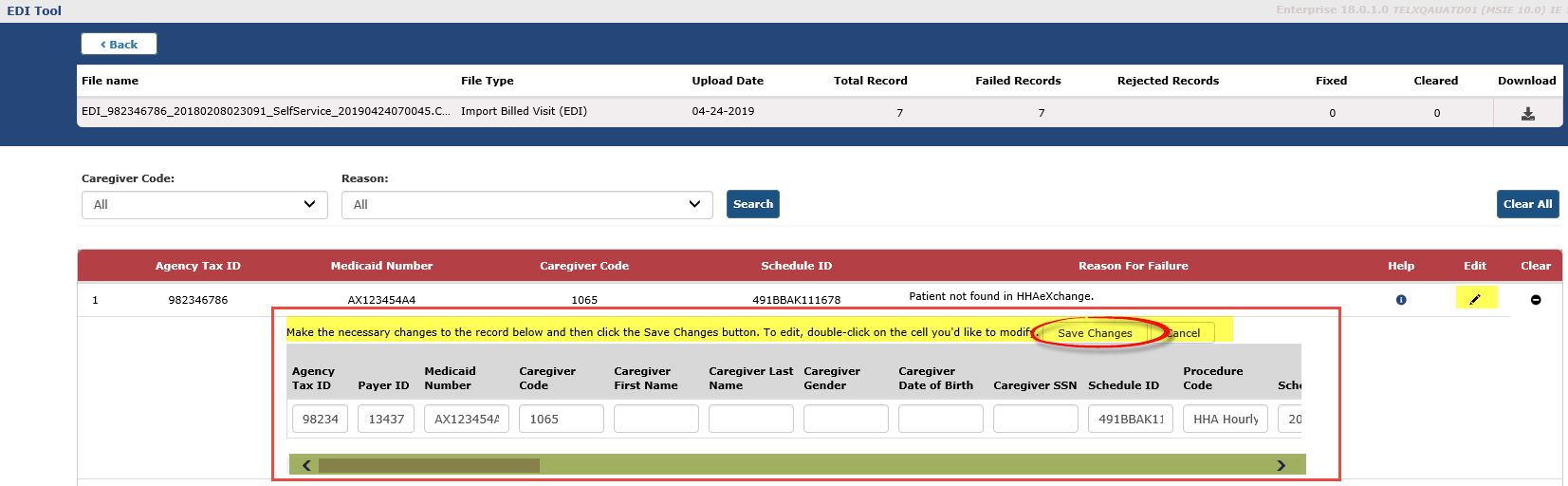Clear record using the minus circle icon
The height and width of the screenshot is (486, 1568).
pyautogui.click(x=1536, y=300)
